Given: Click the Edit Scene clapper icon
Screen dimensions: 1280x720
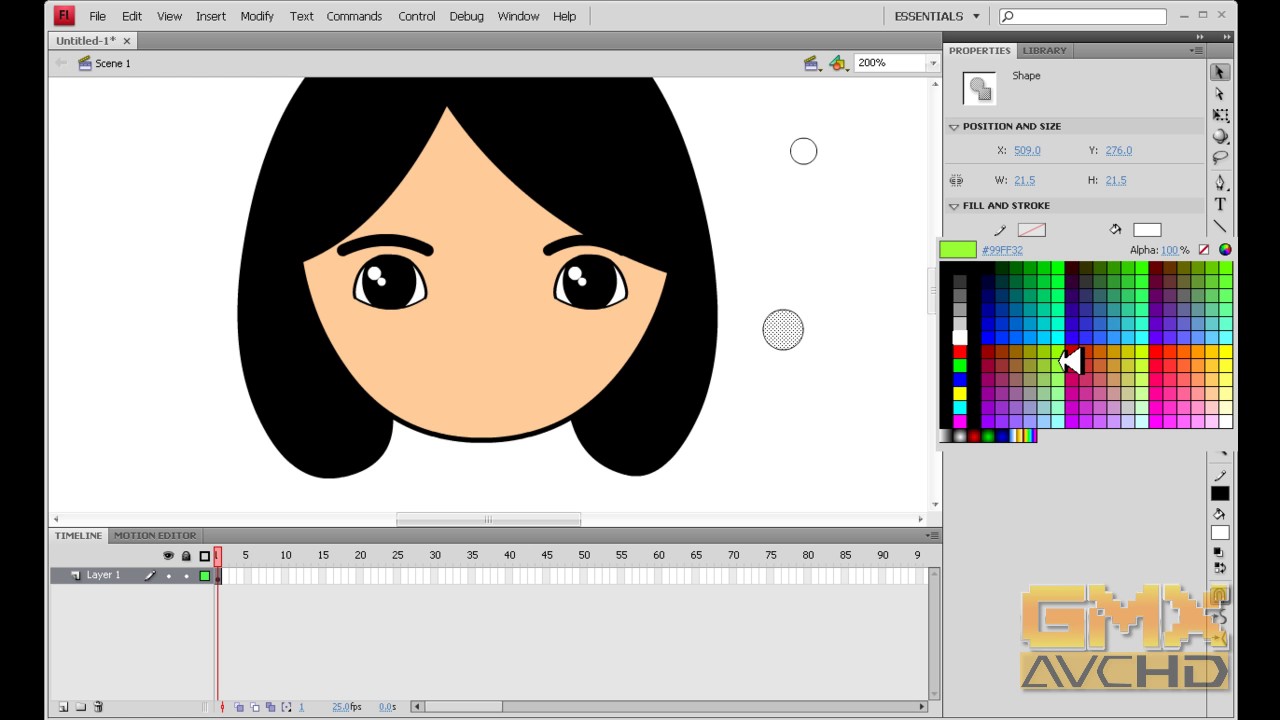Looking at the screenshot, I should tap(813, 63).
